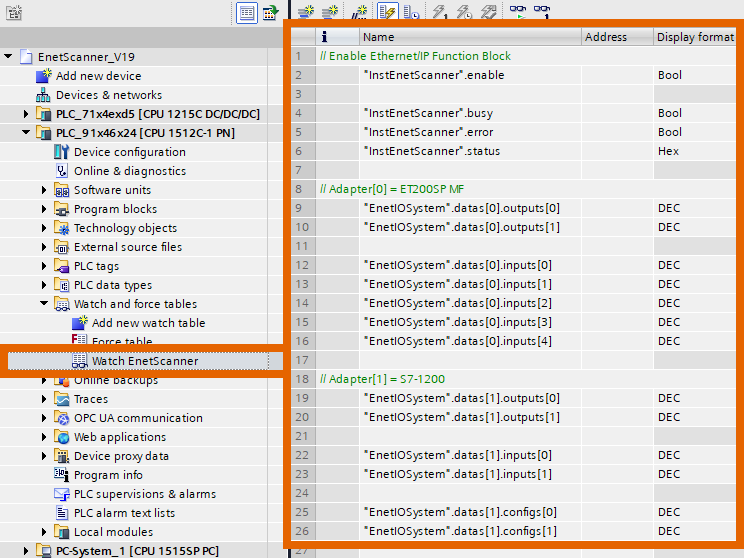Click the Online & diagnostics stethoscope icon
Viewport: 744px width, 558px height.
click(x=61, y=171)
